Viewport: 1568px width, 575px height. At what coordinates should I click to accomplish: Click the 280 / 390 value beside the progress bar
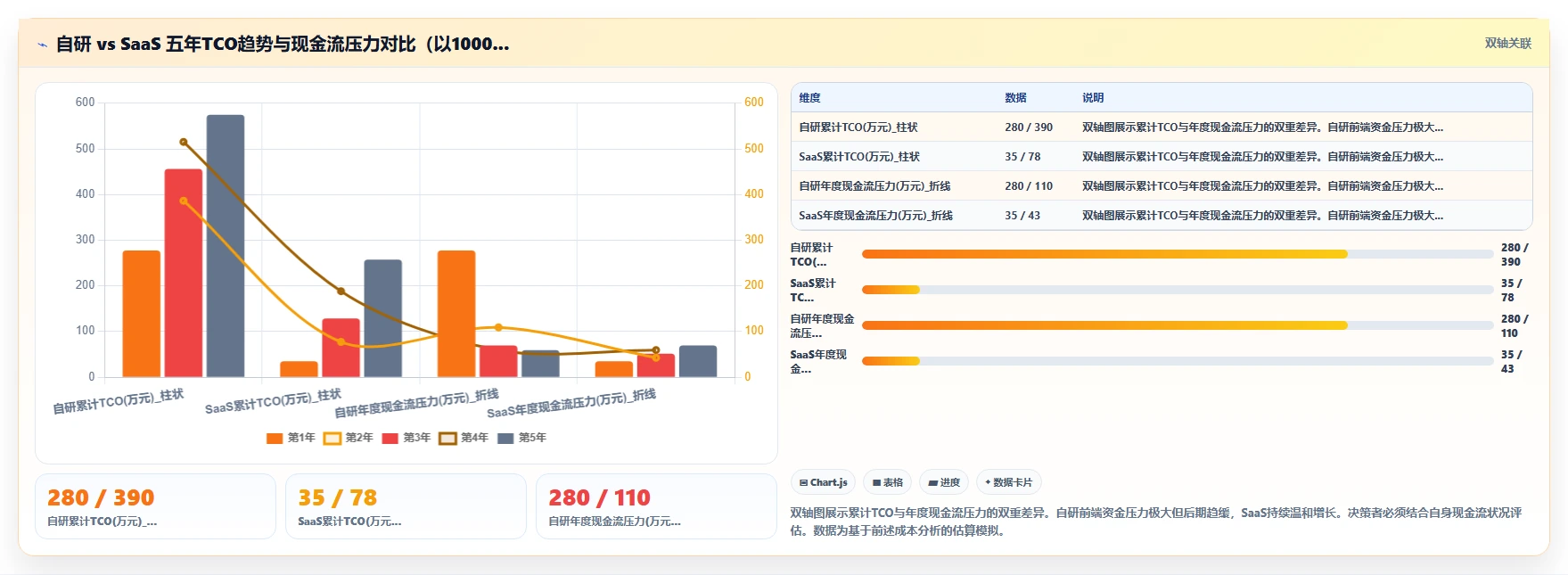click(x=1515, y=255)
